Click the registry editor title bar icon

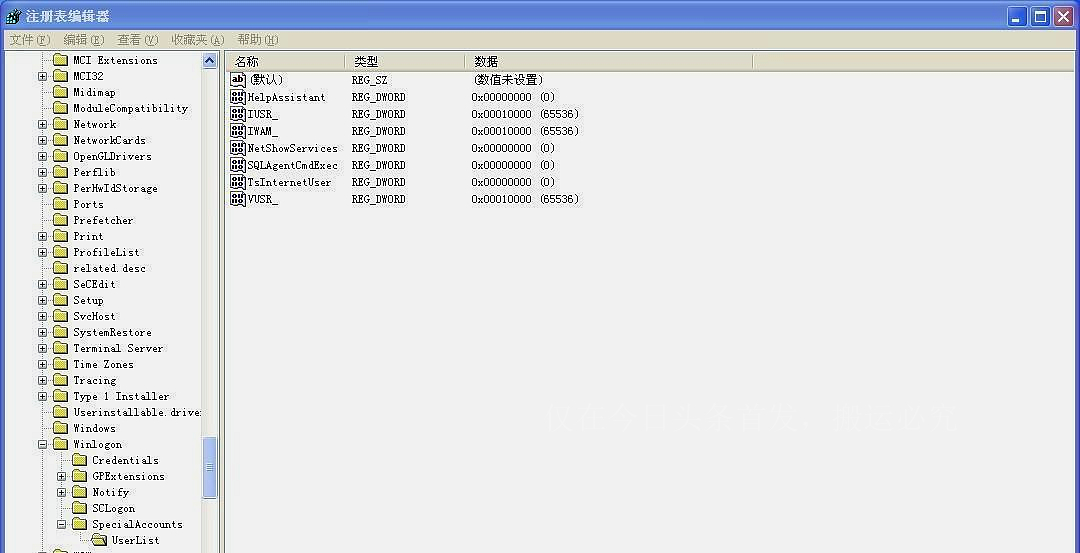pos(13,17)
